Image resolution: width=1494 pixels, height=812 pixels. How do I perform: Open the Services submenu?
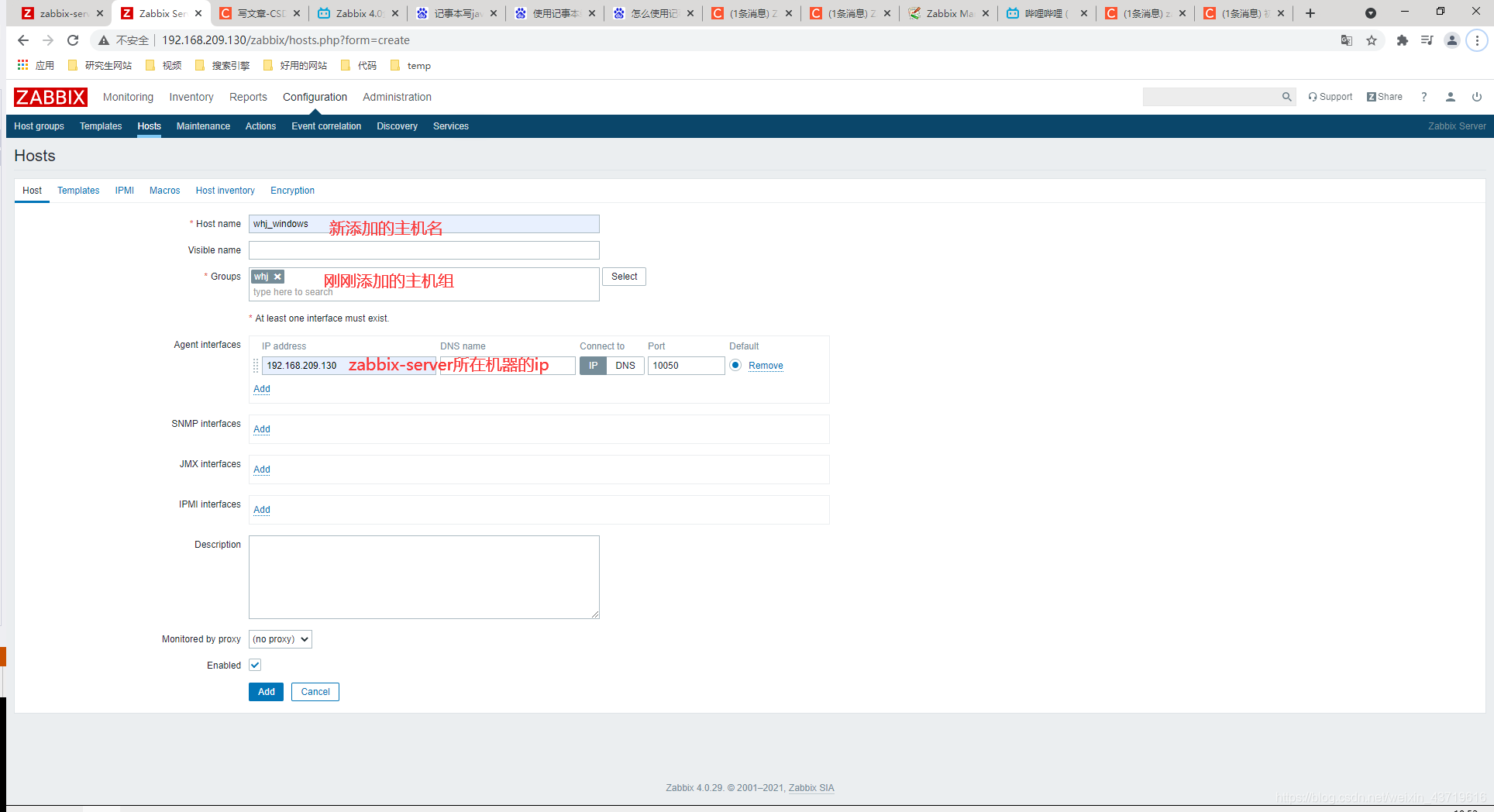[451, 126]
